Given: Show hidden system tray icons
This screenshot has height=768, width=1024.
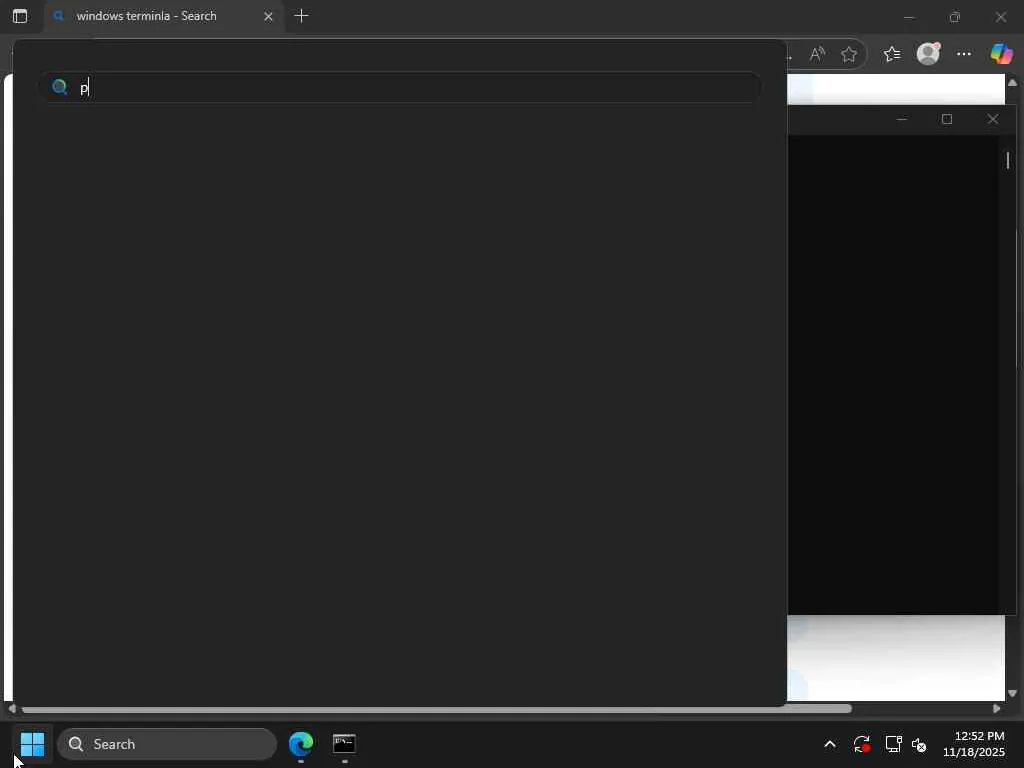Looking at the screenshot, I should 830,744.
